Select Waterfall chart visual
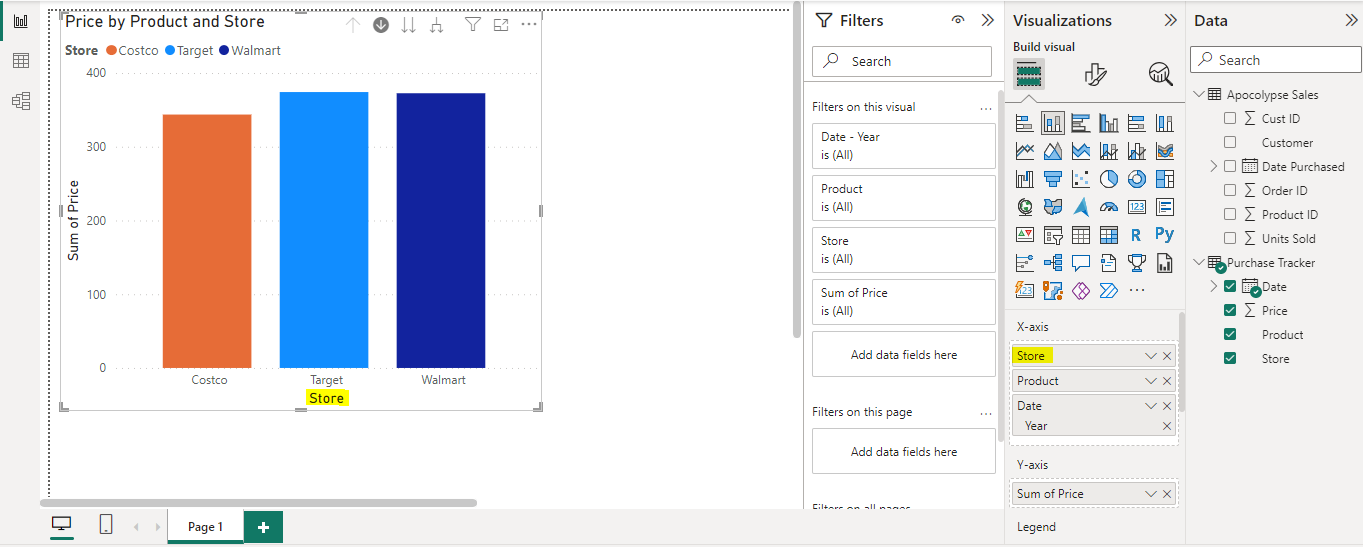This screenshot has width=1363, height=547. pyautogui.click(x=1024, y=179)
